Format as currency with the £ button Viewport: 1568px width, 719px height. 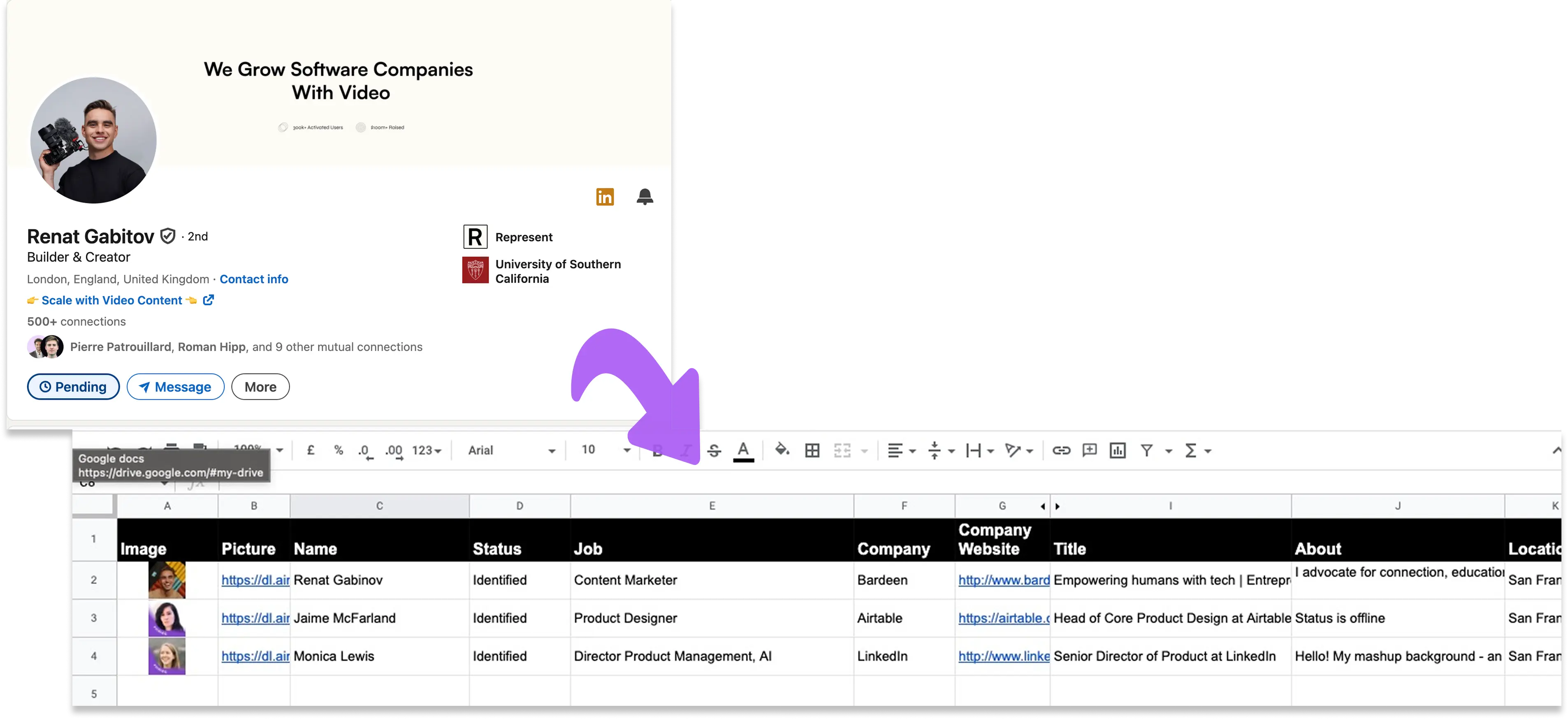click(311, 450)
